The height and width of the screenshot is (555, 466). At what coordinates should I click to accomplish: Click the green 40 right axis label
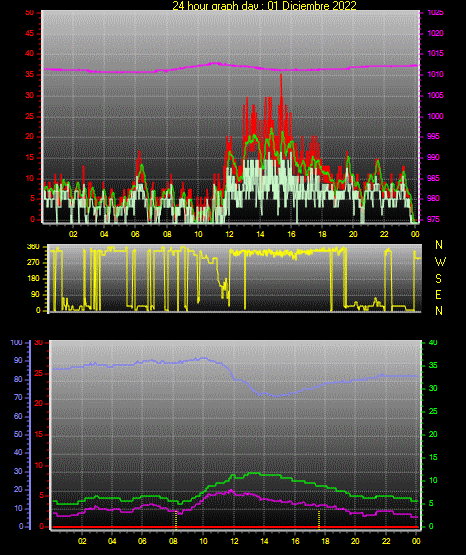pyautogui.click(x=433, y=343)
